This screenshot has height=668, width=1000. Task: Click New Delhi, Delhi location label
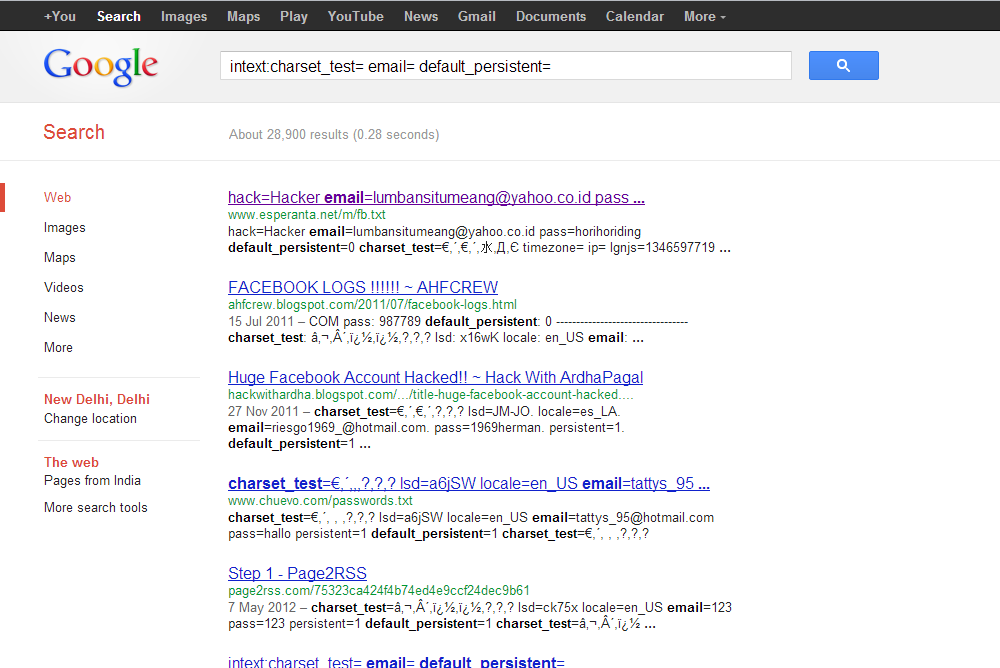(97, 399)
